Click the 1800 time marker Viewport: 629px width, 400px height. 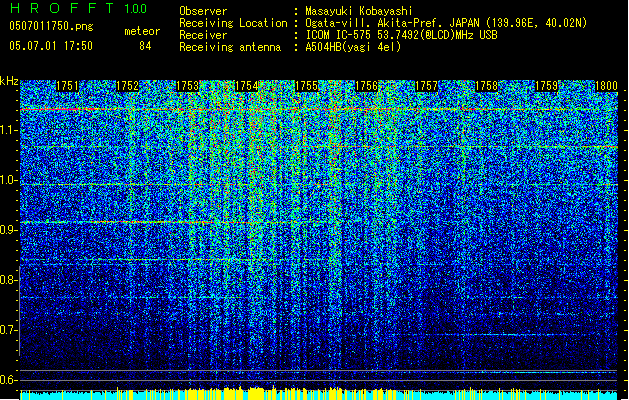coord(606,86)
